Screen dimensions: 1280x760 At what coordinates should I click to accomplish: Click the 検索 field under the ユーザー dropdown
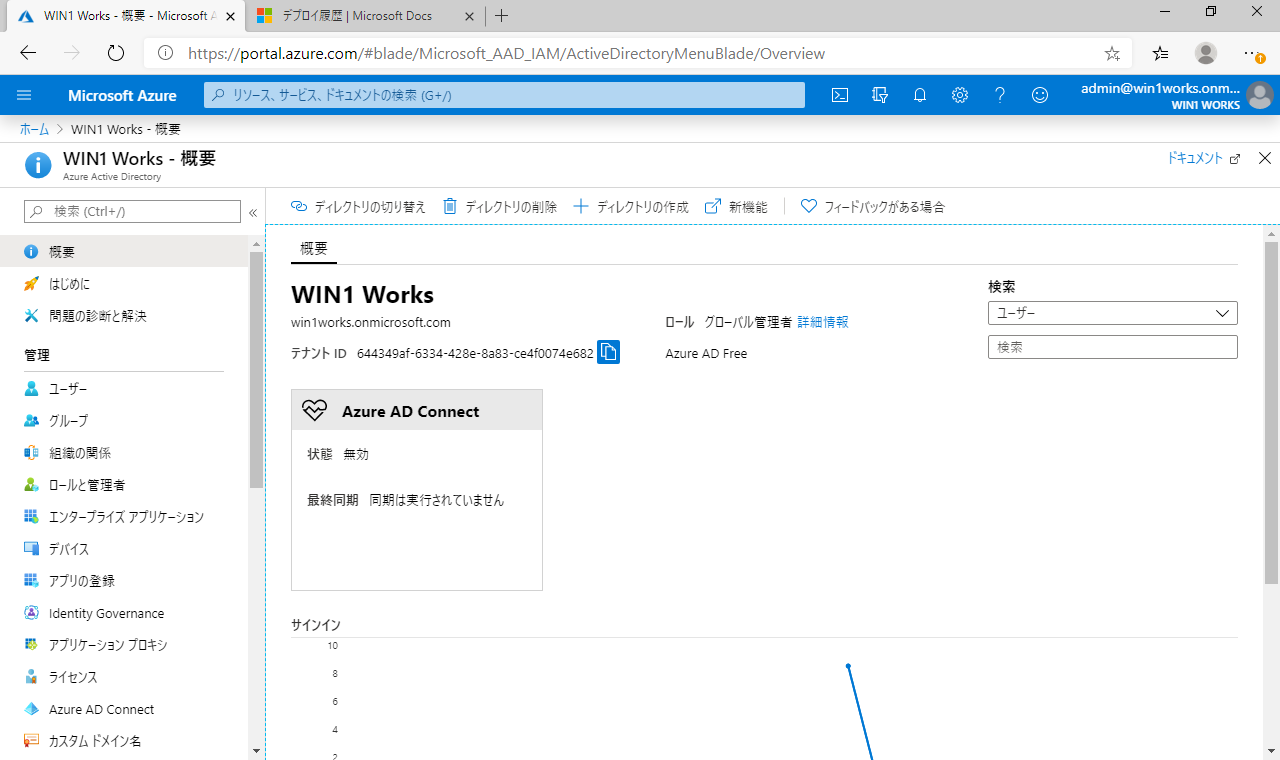(1112, 347)
